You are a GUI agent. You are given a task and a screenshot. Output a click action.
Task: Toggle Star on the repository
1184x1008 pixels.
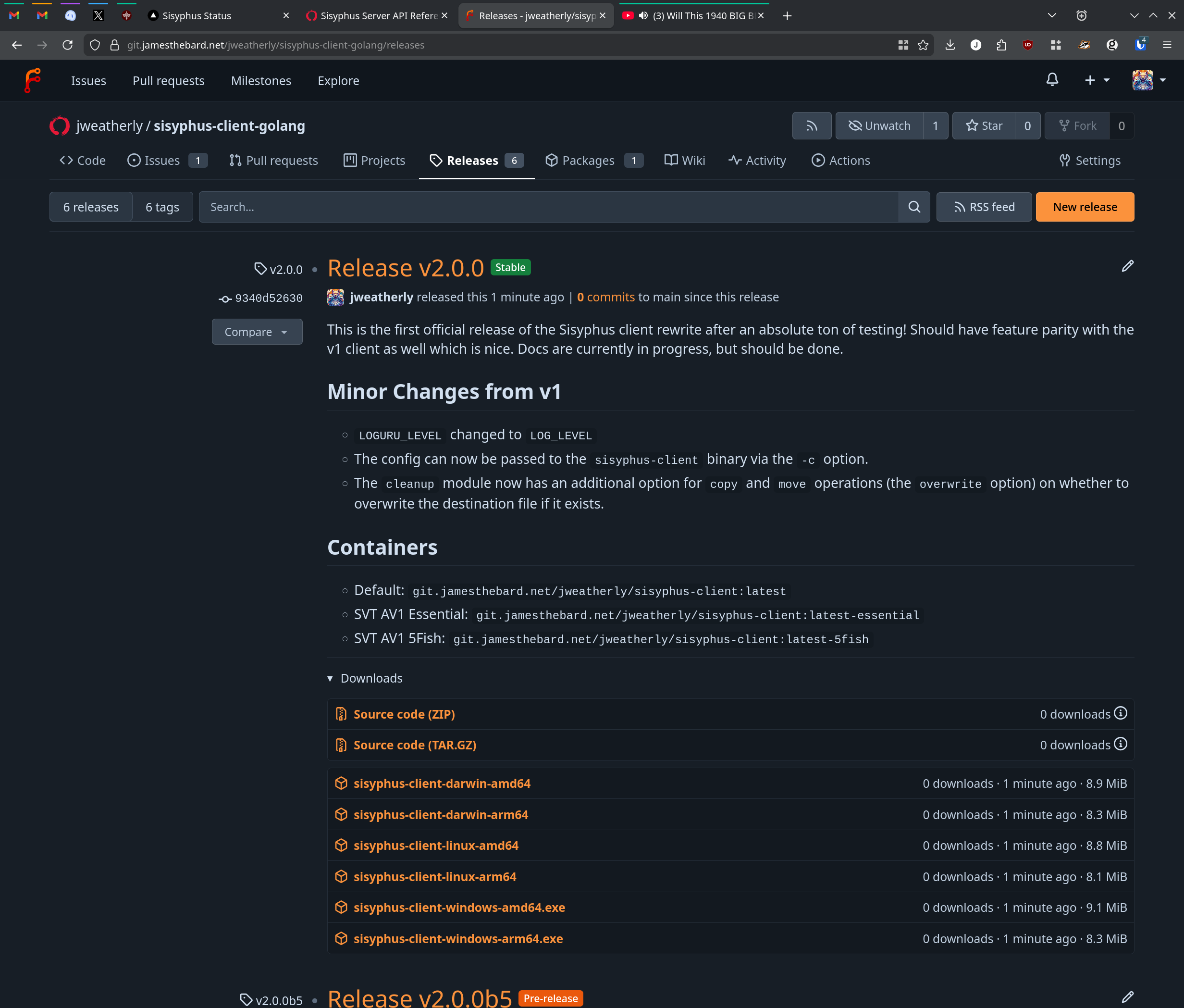coord(984,126)
